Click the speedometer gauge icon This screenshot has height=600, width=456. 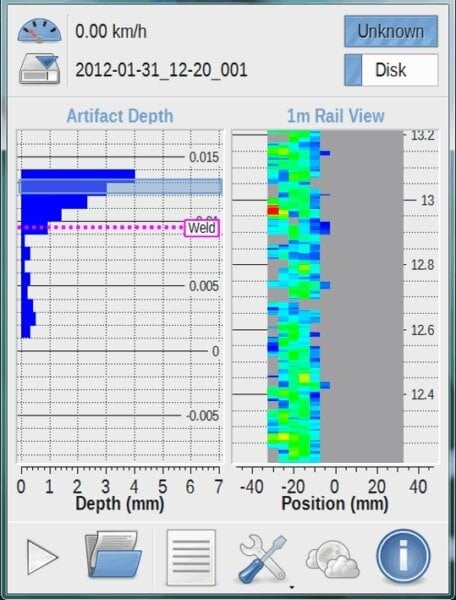click(x=39, y=31)
